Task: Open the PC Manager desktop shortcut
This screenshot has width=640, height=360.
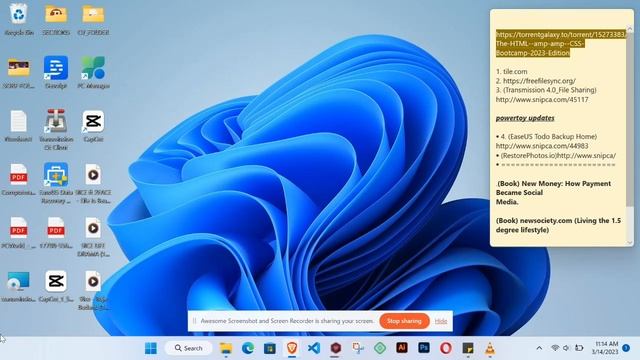Action: coord(93,72)
